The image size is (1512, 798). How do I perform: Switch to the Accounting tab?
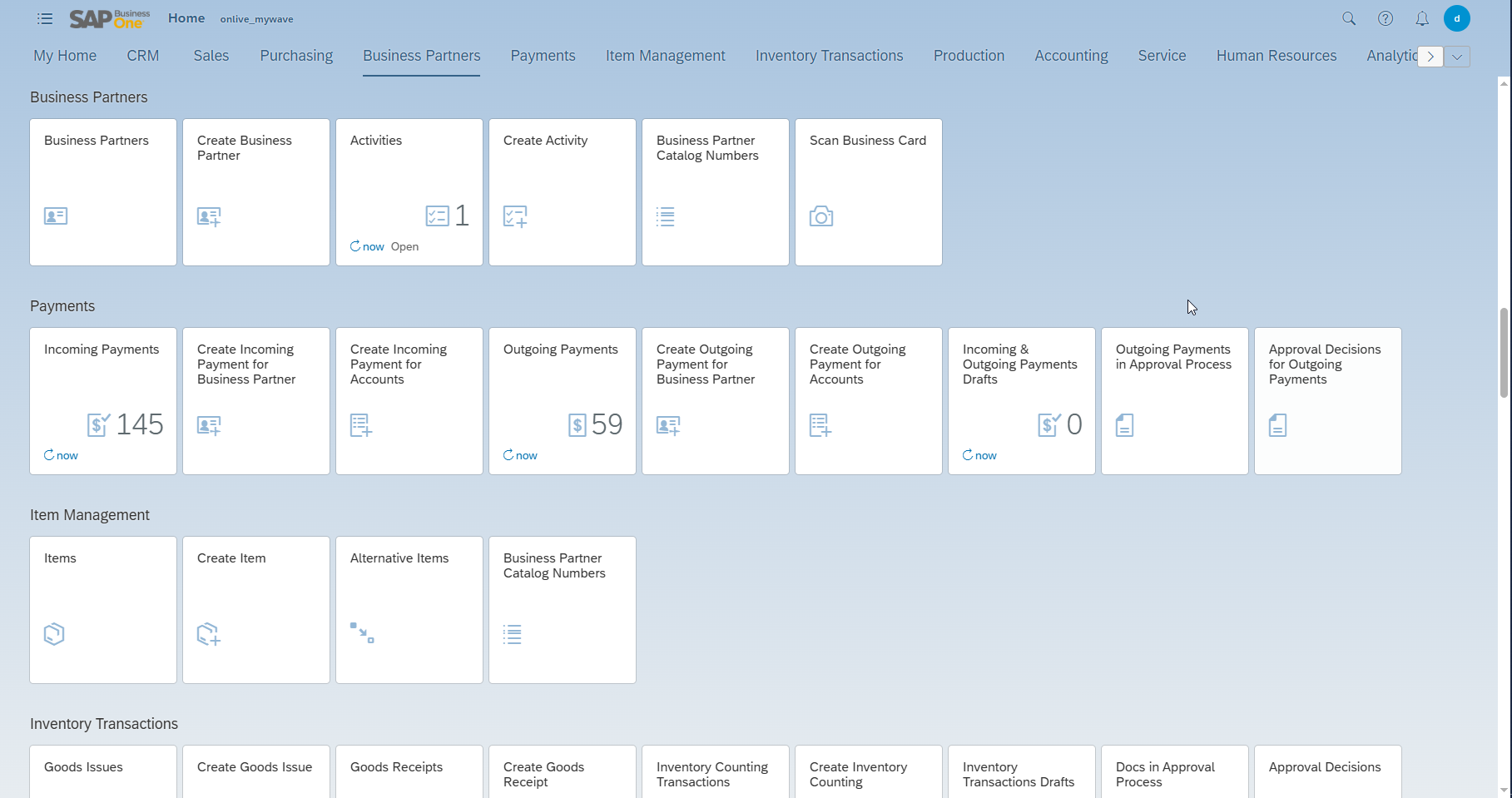[x=1071, y=56]
